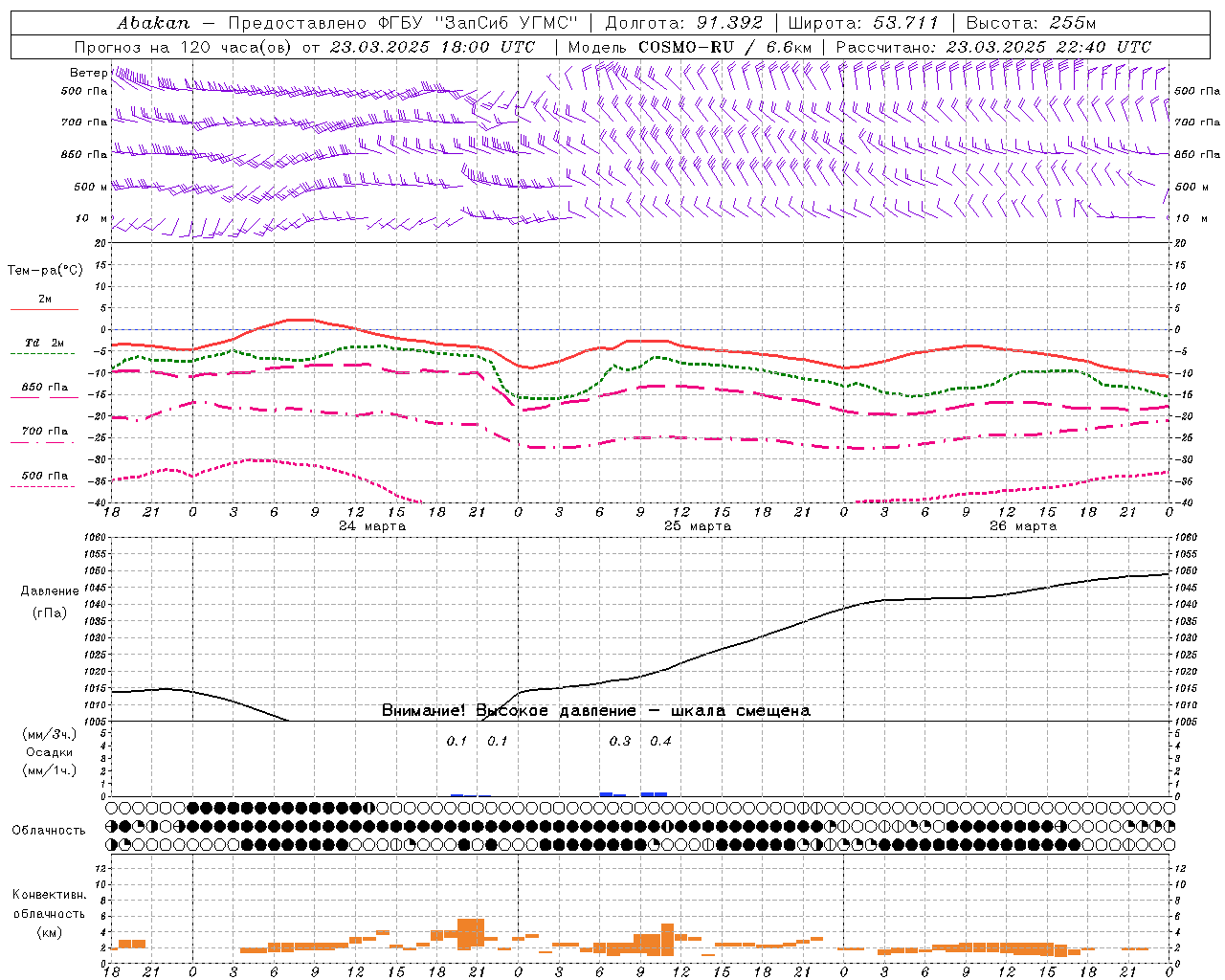Click the station name Abakan in header
1225x980 pixels.
tap(153, 23)
